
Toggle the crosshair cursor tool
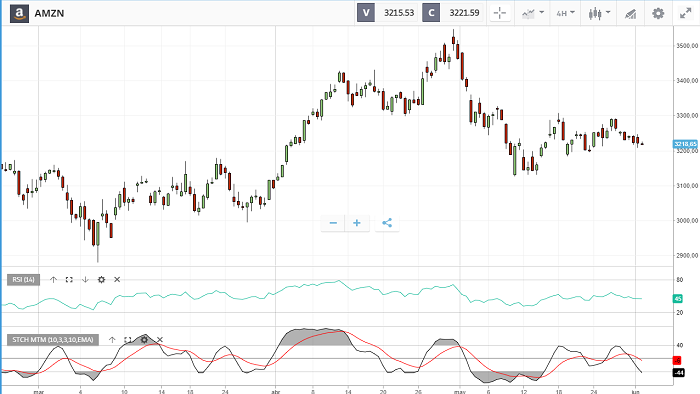point(500,13)
